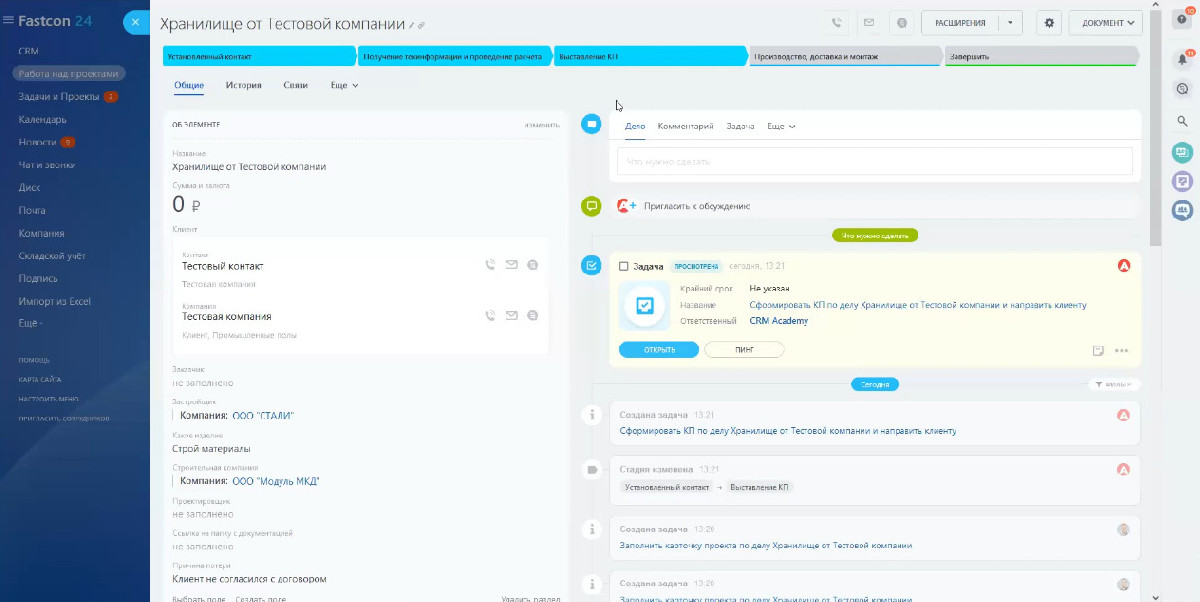Email Тестовая компания via its envelope icon
This screenshot has height=602, width=1200.
[511, 315]
